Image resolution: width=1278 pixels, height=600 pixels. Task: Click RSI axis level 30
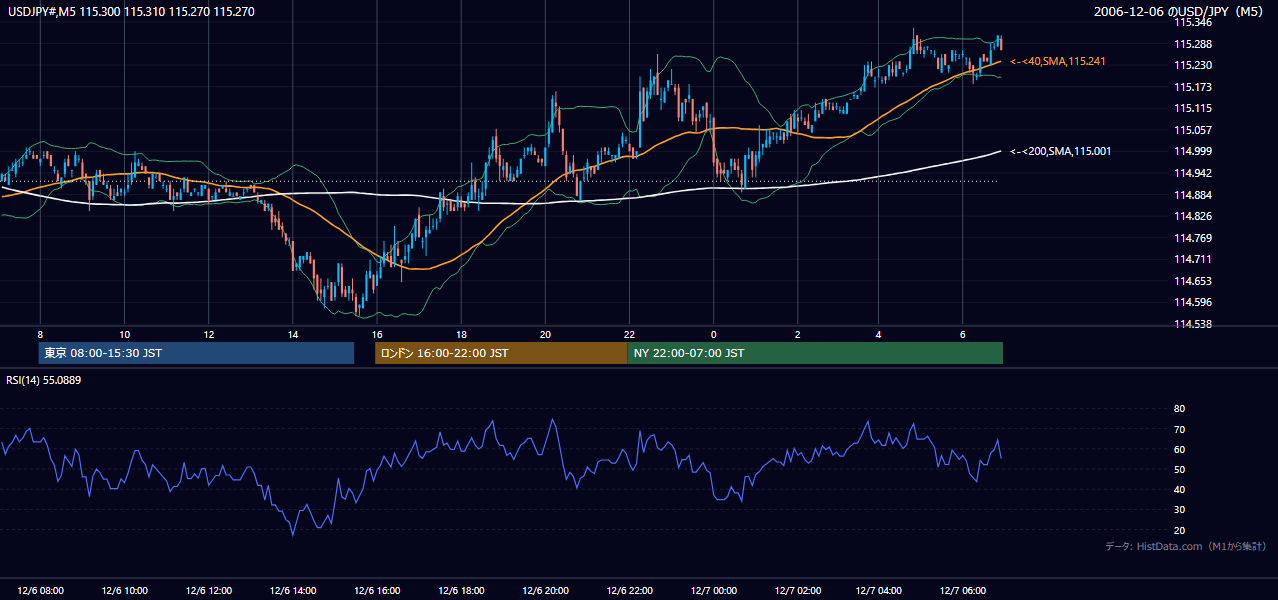tap(1179, 510)
